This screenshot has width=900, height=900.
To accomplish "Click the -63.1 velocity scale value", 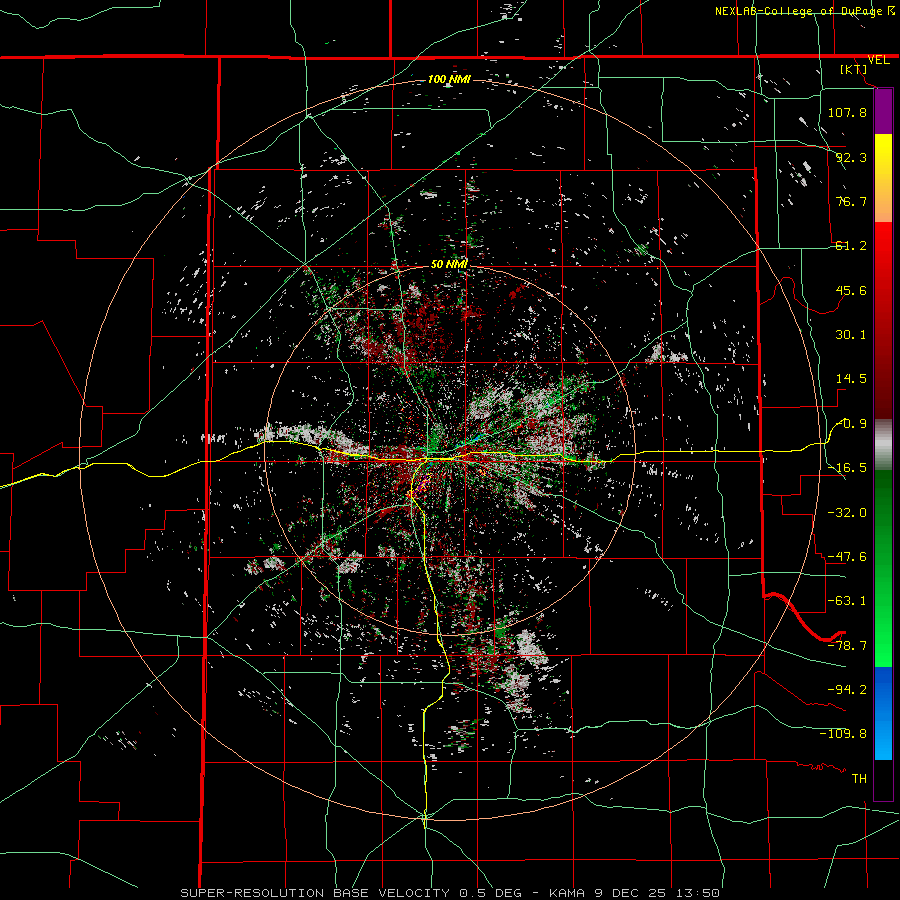I will (847, 601).
